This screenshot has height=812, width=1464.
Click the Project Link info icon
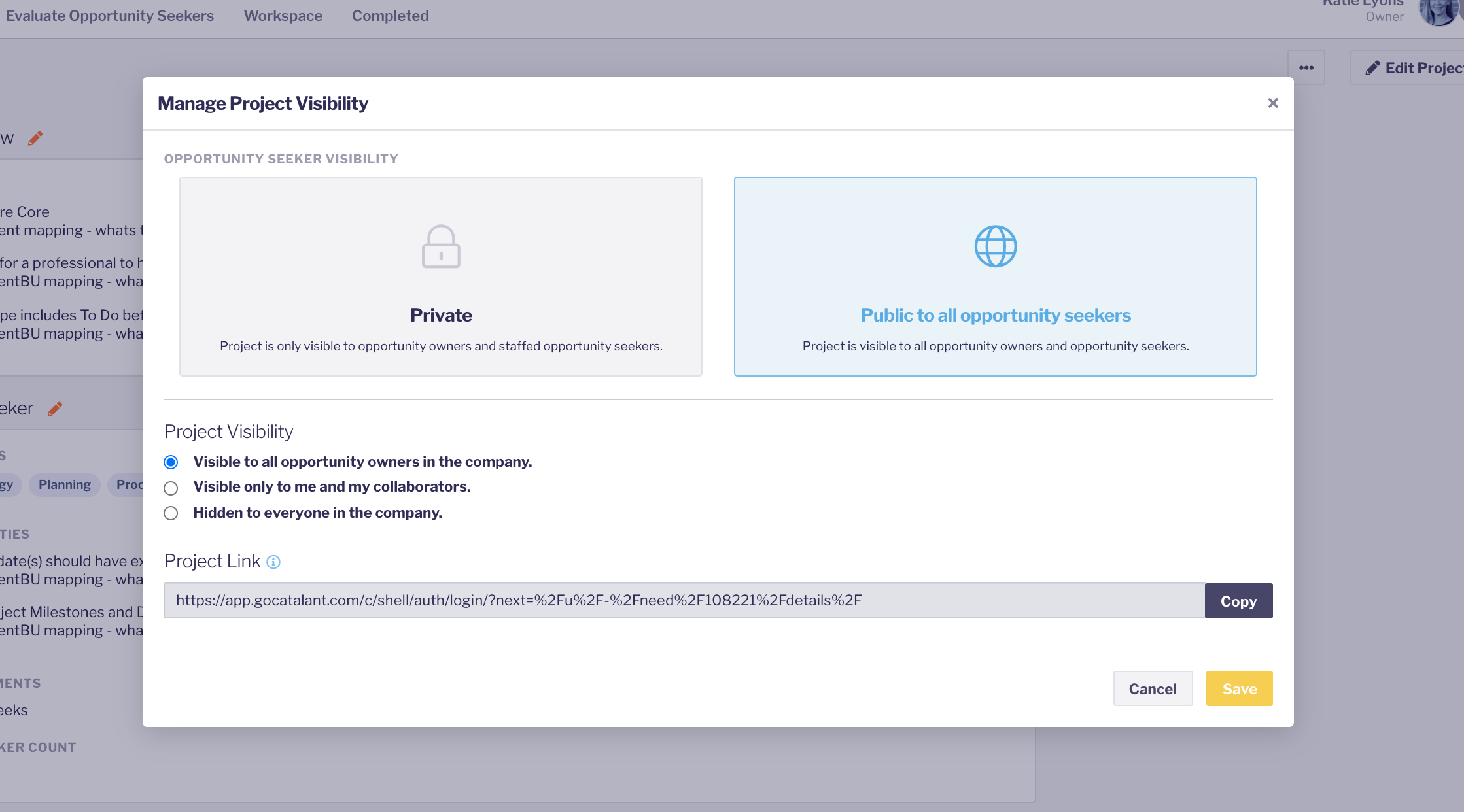tap(273, 562)
